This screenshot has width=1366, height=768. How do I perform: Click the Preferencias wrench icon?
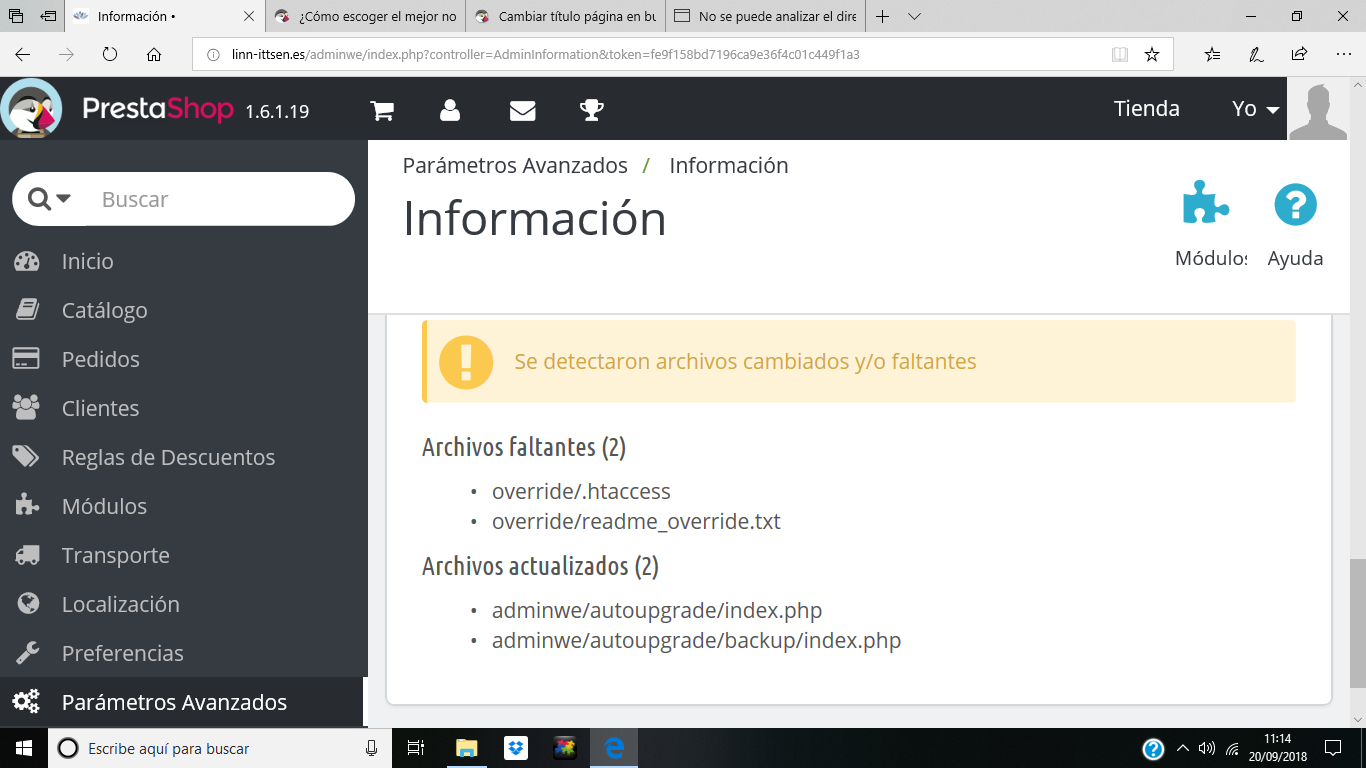pos(27,653)
